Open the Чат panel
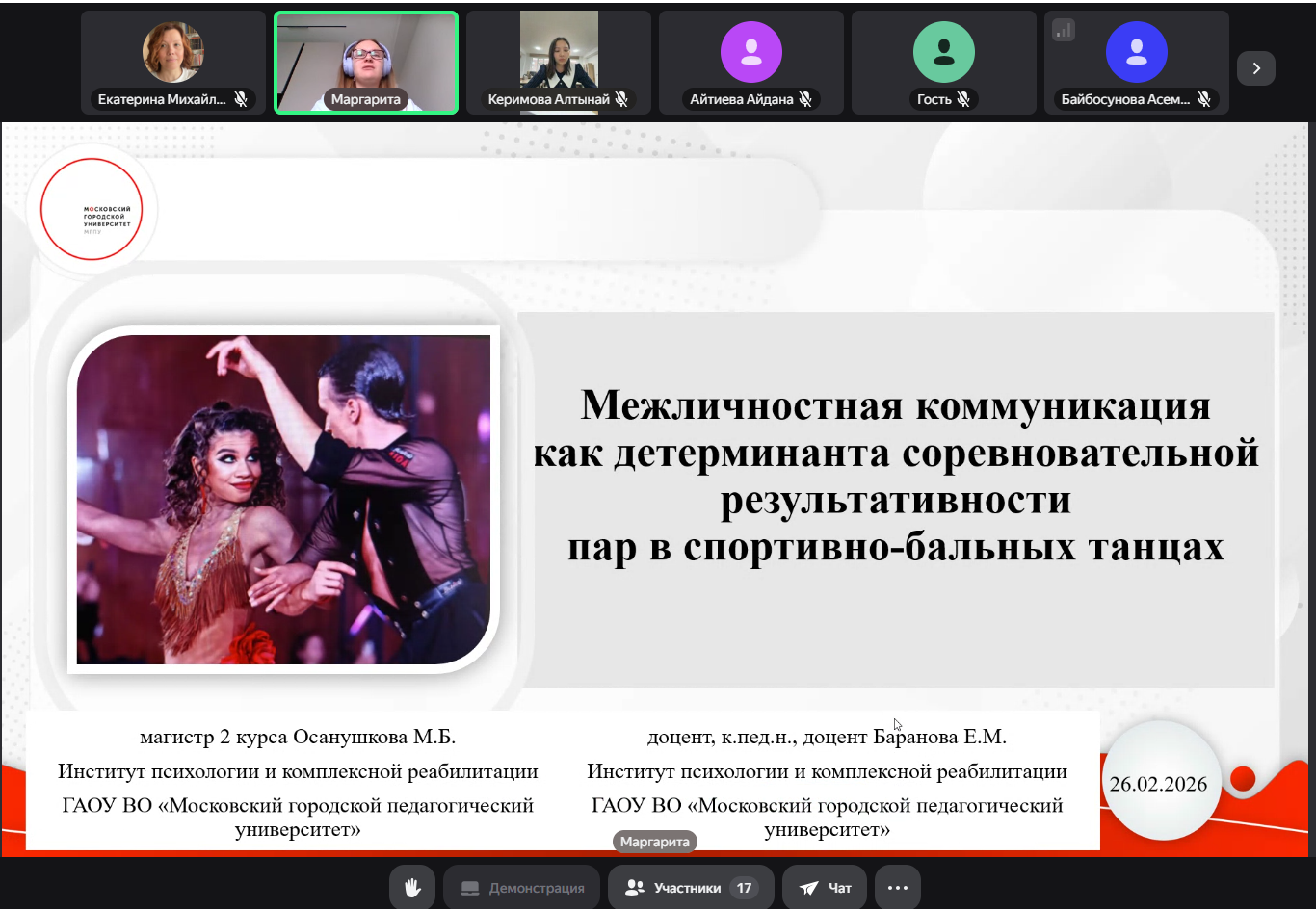 pyautogui.click(x=825, y=888)
